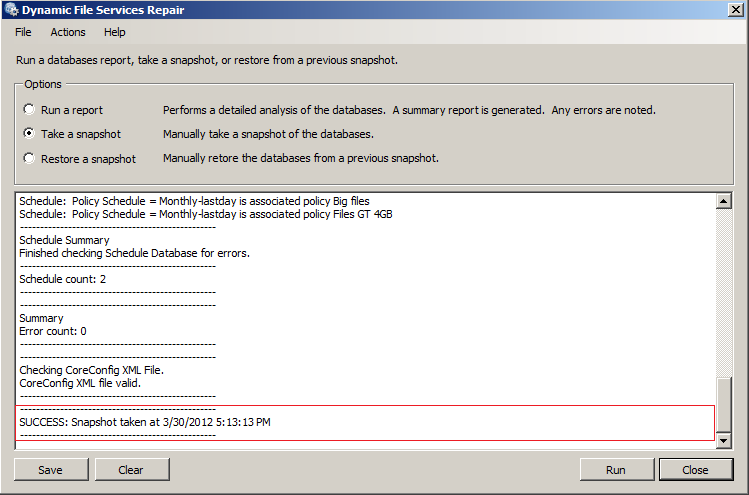The image size is (749, 495).
Task: Close the Repair window
Action: (x=735, y=10)
